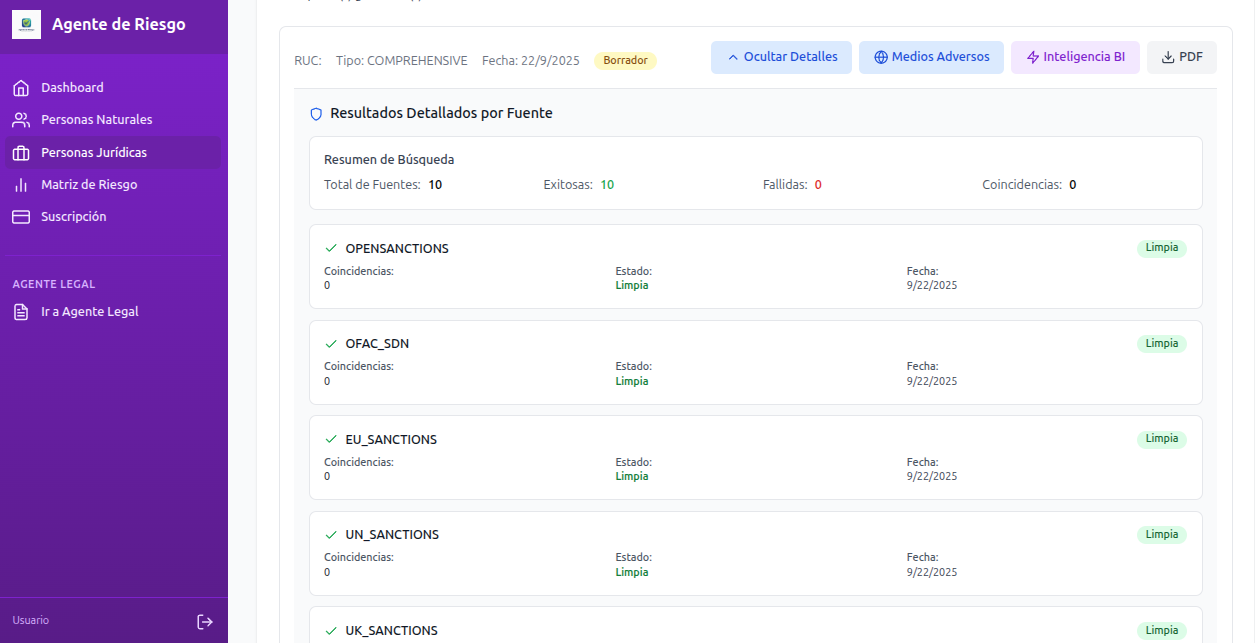Select the OPENSANCTIONS result card
The image size is (1255, 643).
[x=755, y=266]
